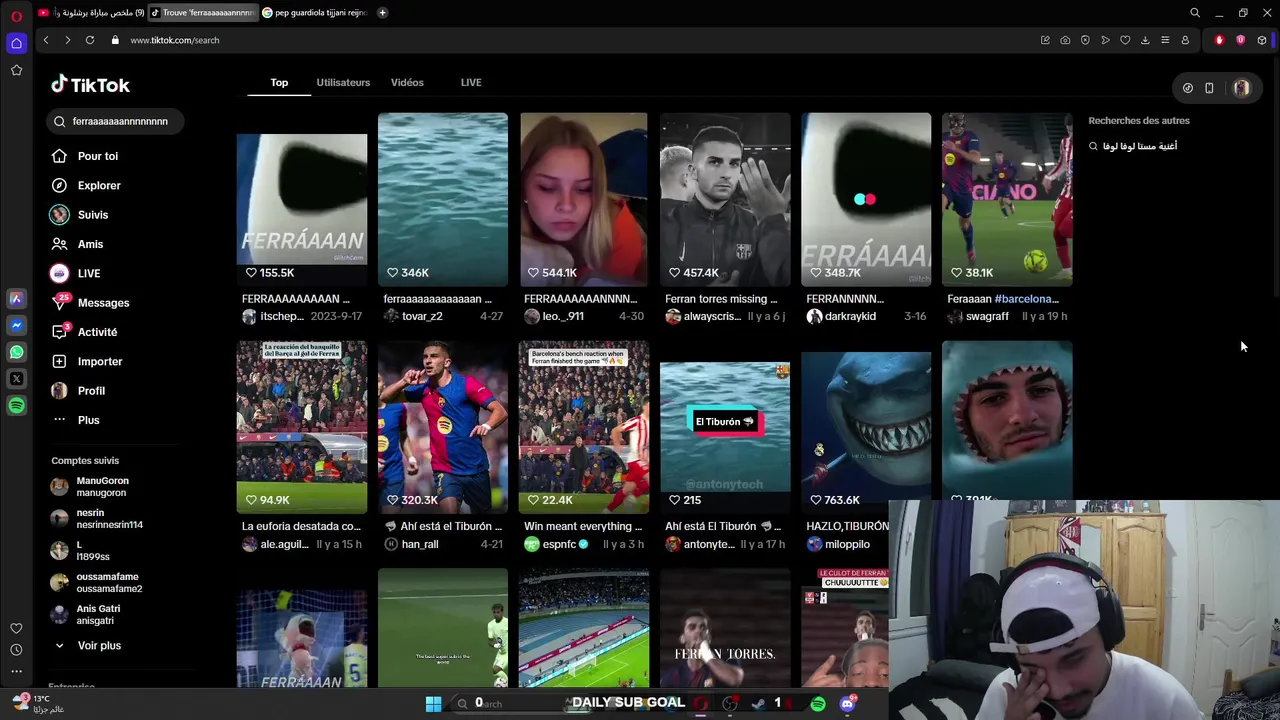Open tab search magnifier in title bar
The width and height of the screenshot is (1280, 720).
(1195, 13)
